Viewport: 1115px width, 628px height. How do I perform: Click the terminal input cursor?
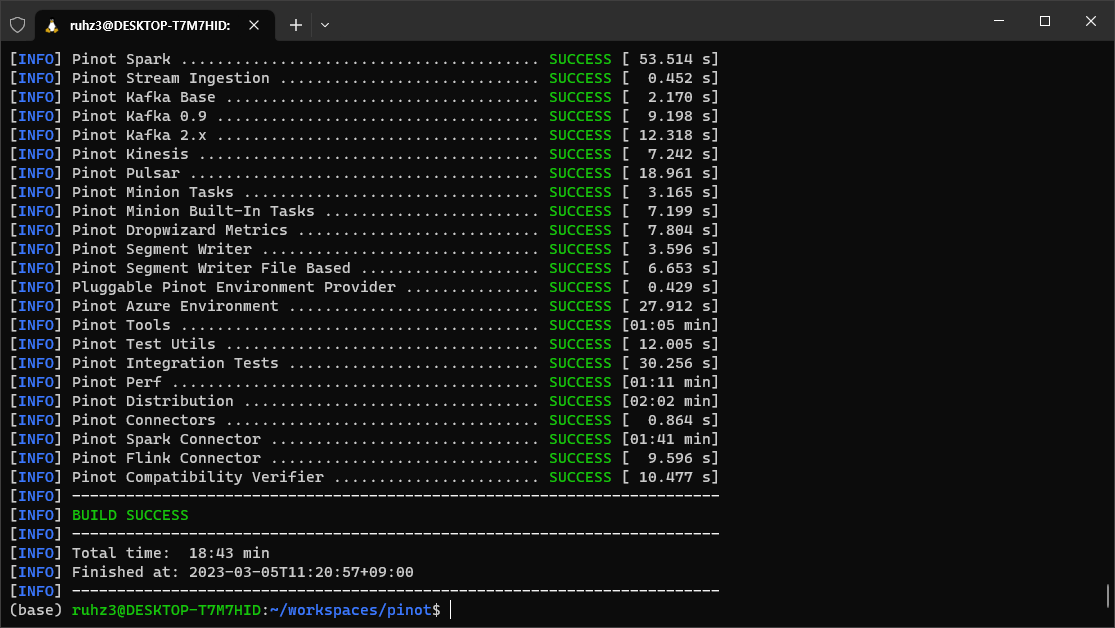click(x=451, y=610)
